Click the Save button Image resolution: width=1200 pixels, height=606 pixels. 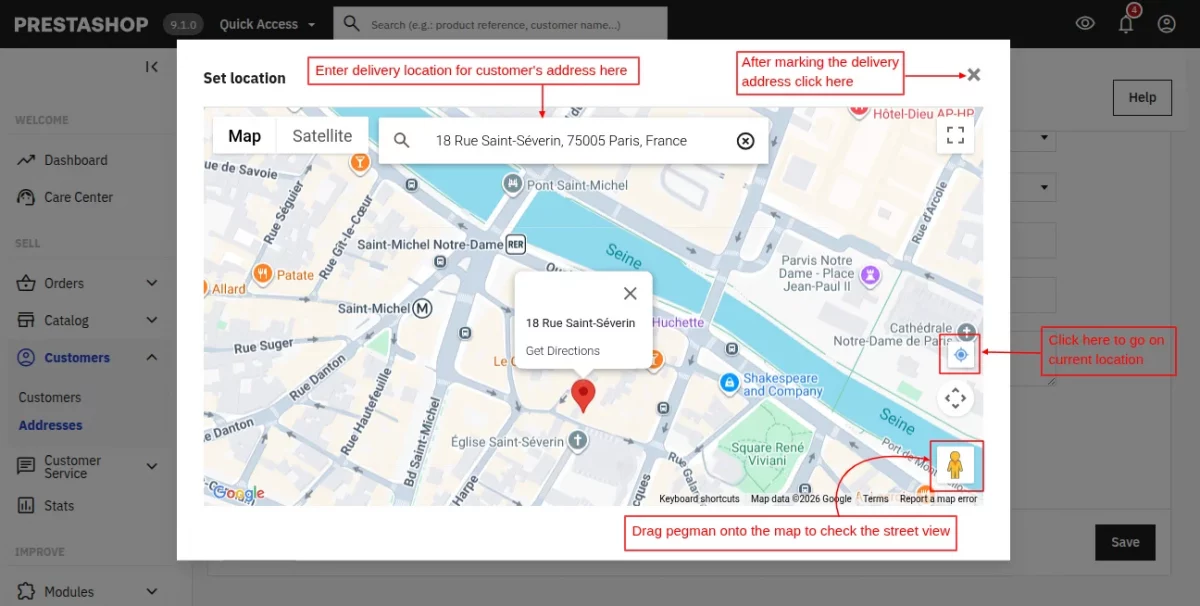tap(1125, 542)
